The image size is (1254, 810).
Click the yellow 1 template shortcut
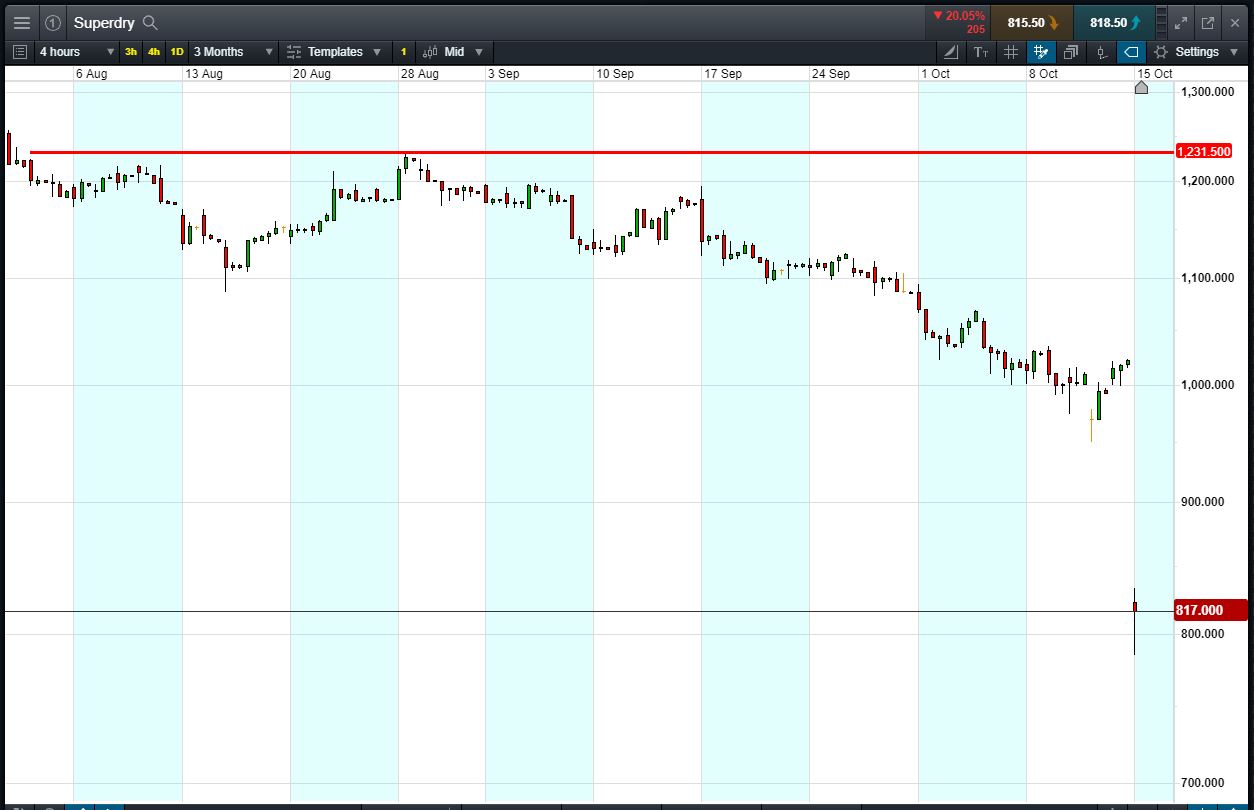(404, 52)
